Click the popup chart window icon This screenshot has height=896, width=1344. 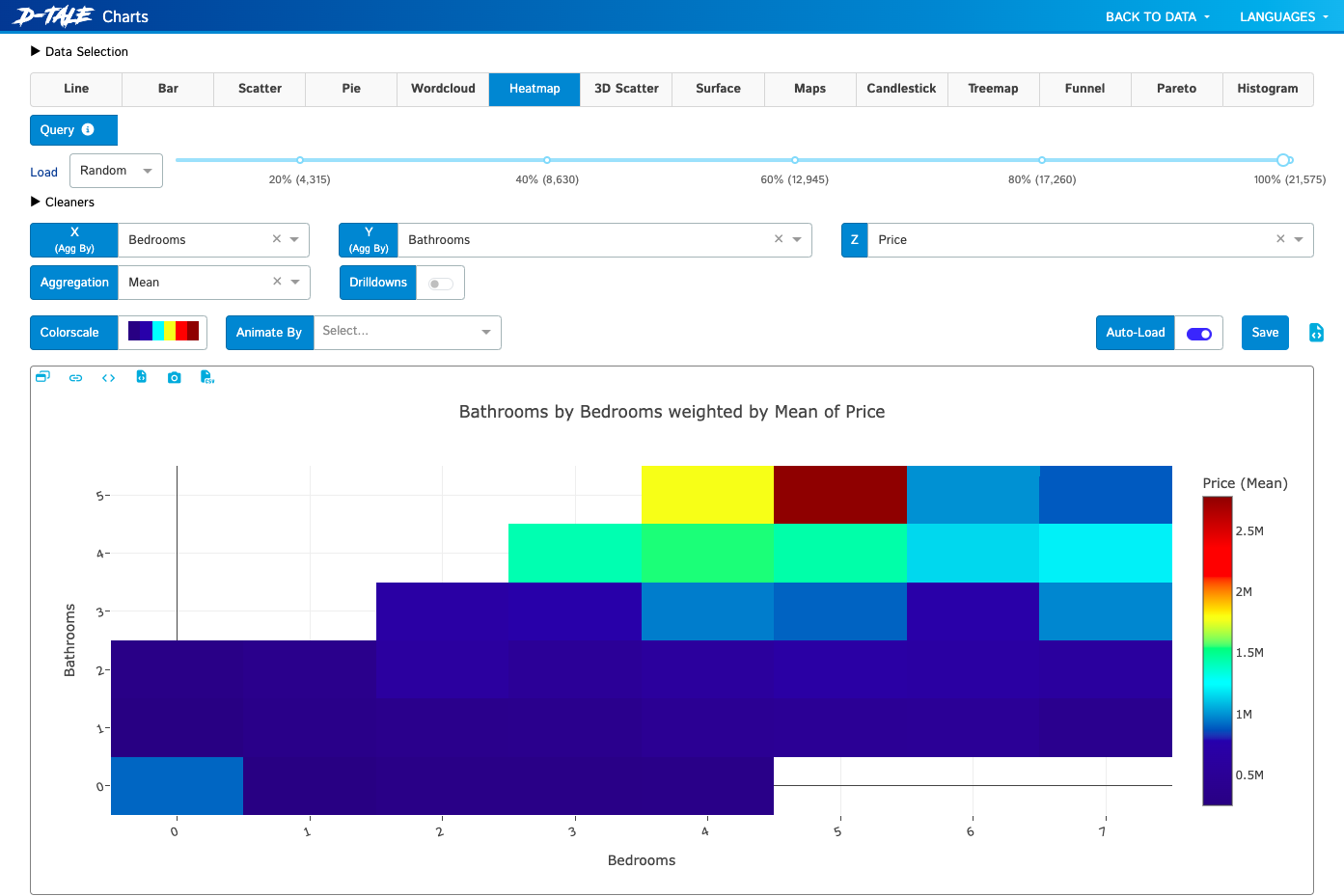tap(42, 377)
